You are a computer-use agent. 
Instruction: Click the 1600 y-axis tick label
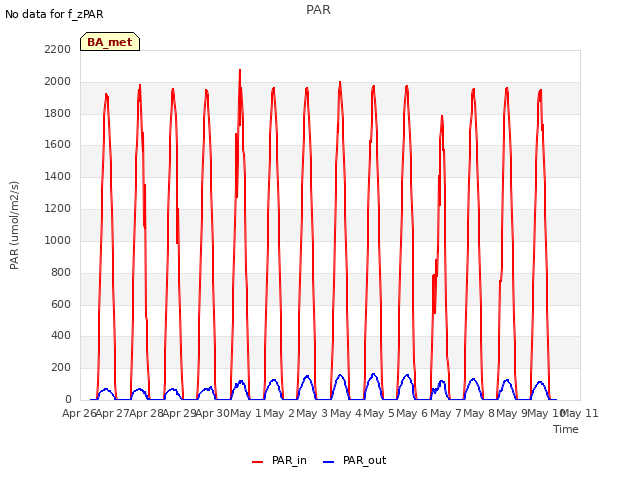pyautogui.click(x=58, y=144)
